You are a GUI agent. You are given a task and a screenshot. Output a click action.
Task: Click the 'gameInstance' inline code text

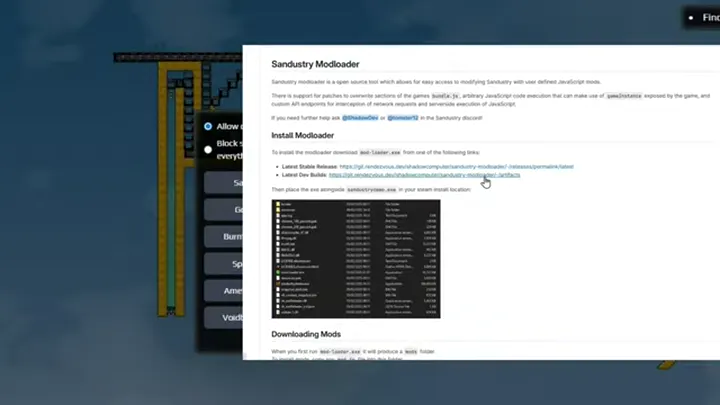624,96
